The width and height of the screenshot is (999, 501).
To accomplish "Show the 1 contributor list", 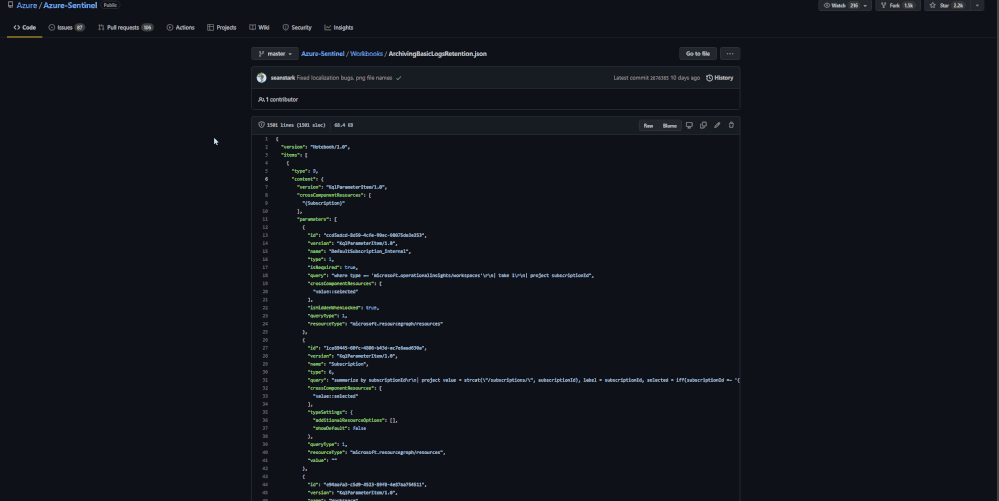I will pyautogui.click(x=278, y=99).
